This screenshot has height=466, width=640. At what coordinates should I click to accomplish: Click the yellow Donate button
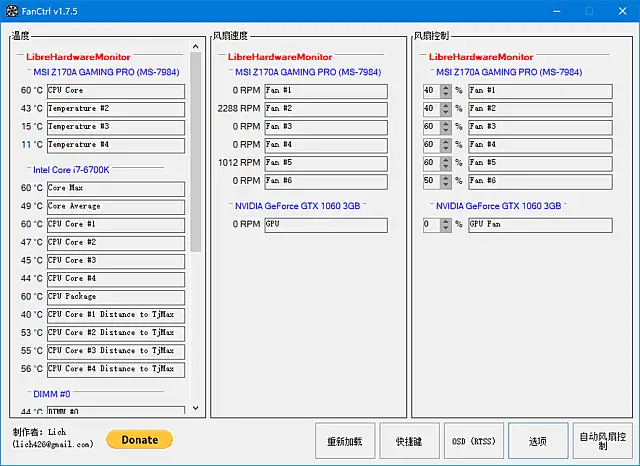tap(139, 439)
